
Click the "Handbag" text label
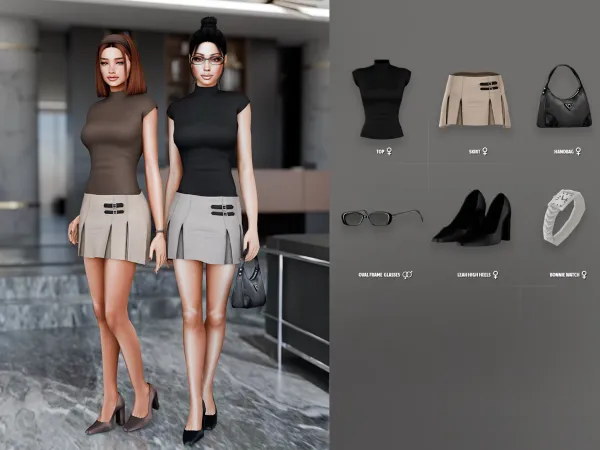point(563,152)
